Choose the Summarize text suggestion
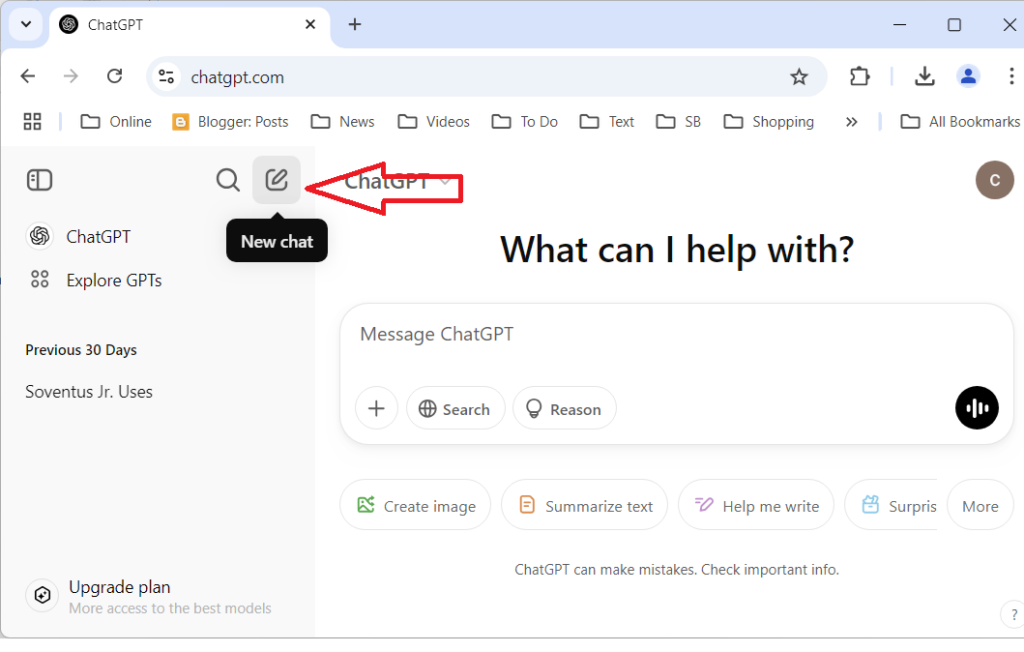1024x652 pixels. click(x=584, y=506)
